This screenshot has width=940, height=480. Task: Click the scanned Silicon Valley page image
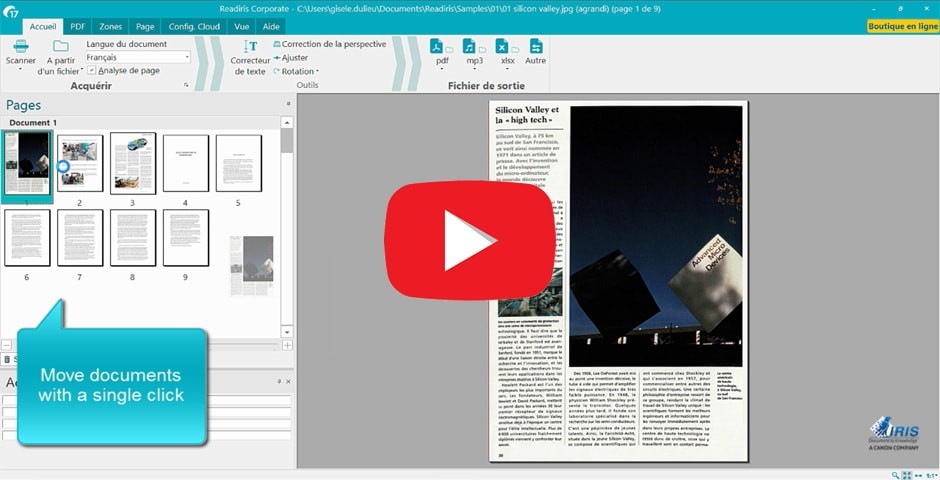[618, 282]
